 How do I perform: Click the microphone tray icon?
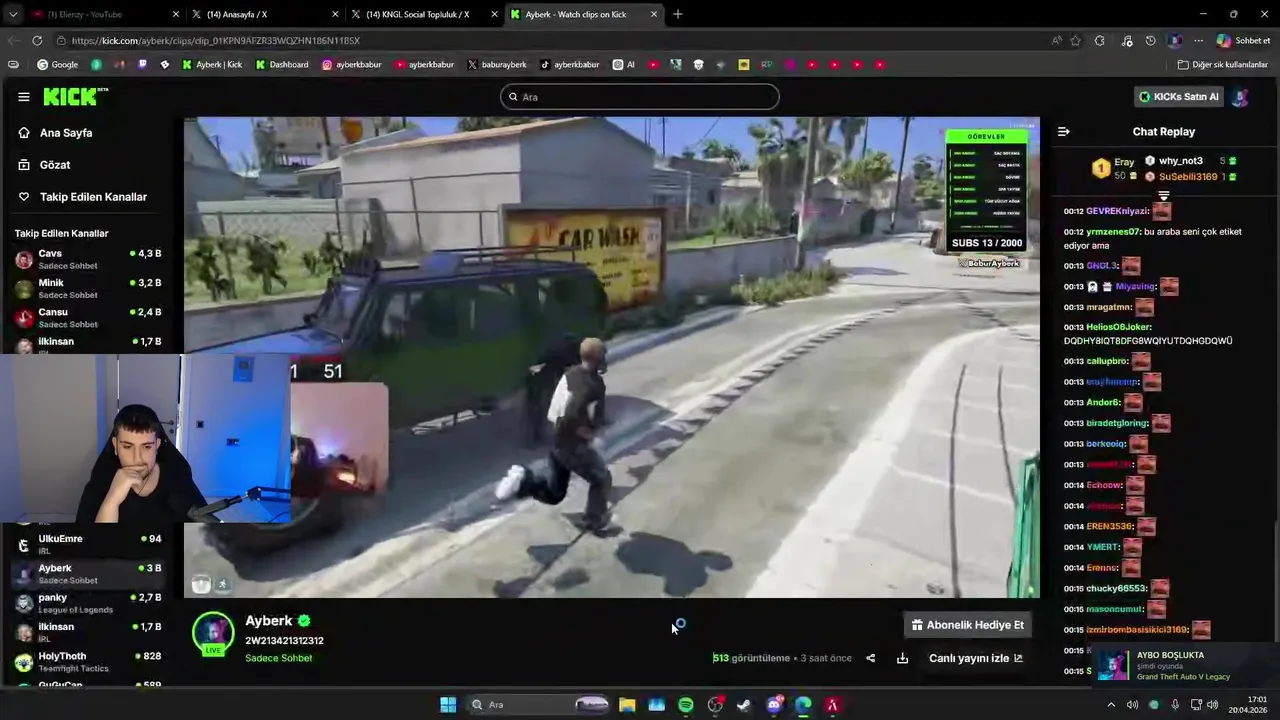click(x=1175, y=705)
